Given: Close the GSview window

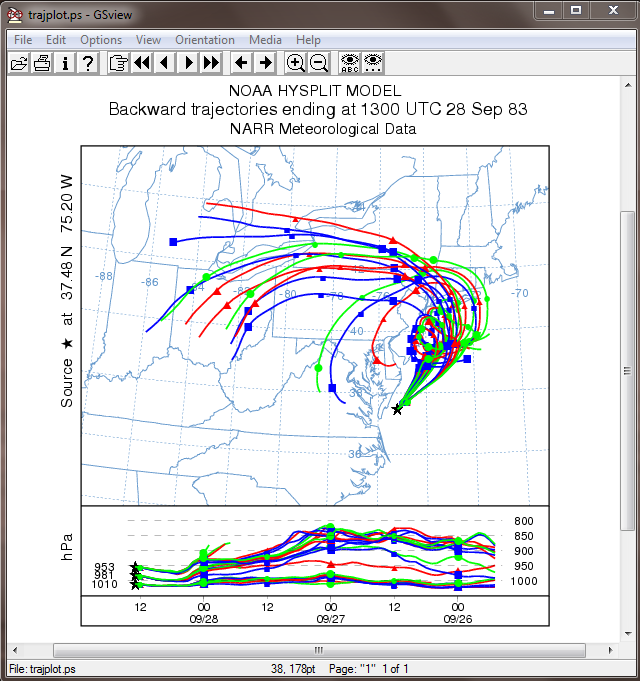Looking at the screenshot, I should click(x=613, y=11).
